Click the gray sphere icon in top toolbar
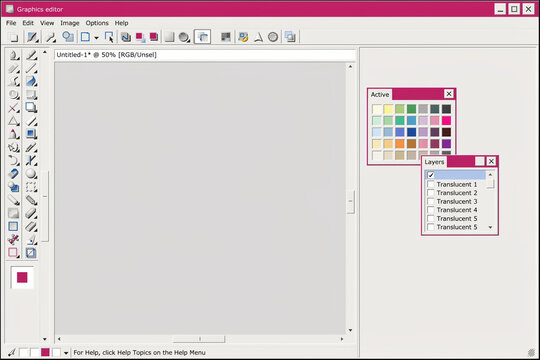Viewport: 540px width, 360px height. (x=184, y=37)
